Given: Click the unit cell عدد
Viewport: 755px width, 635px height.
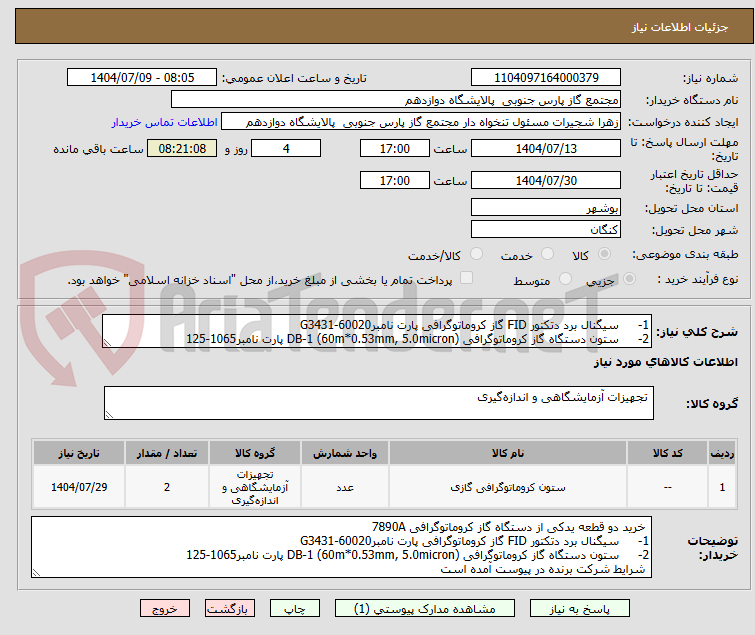Looking at the screenshot, I should (345, 487).
